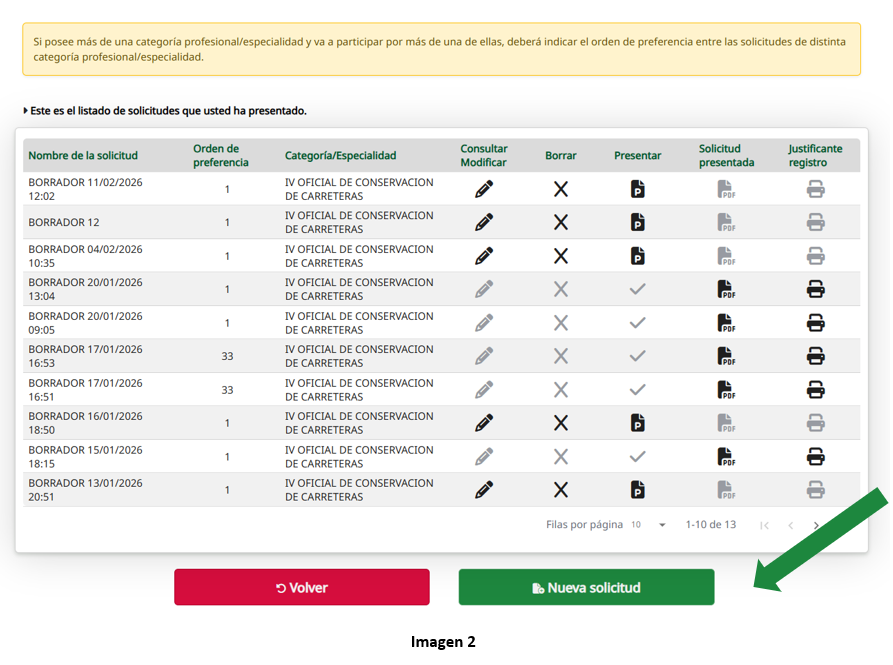Click the Nombre de la solicitud column header

click(83, 156)
